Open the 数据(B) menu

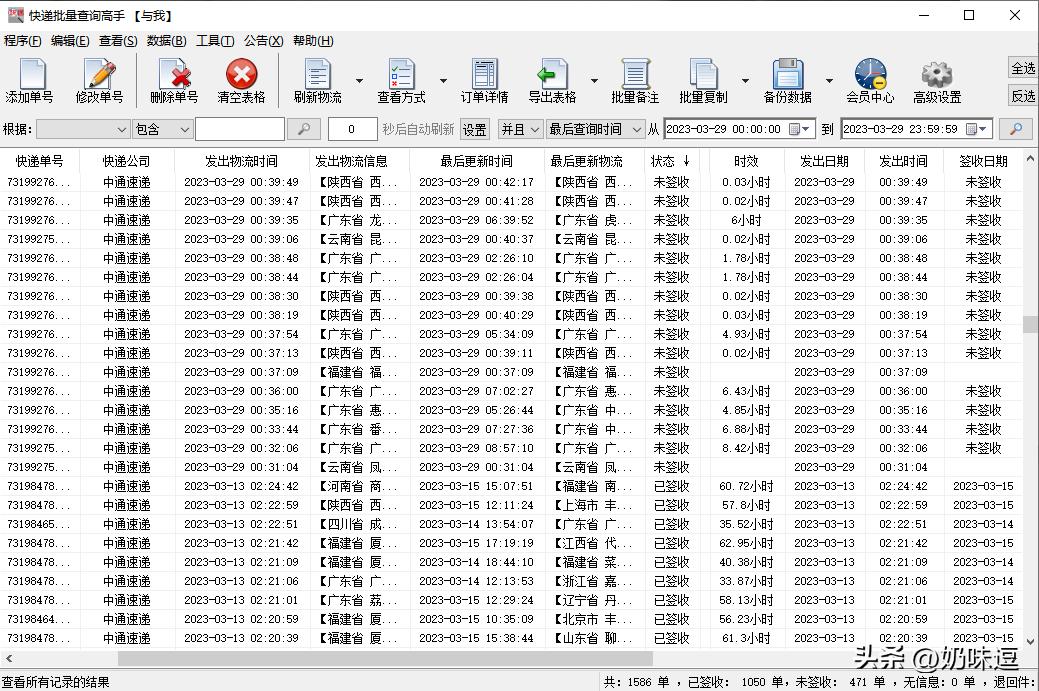[165, 41]
